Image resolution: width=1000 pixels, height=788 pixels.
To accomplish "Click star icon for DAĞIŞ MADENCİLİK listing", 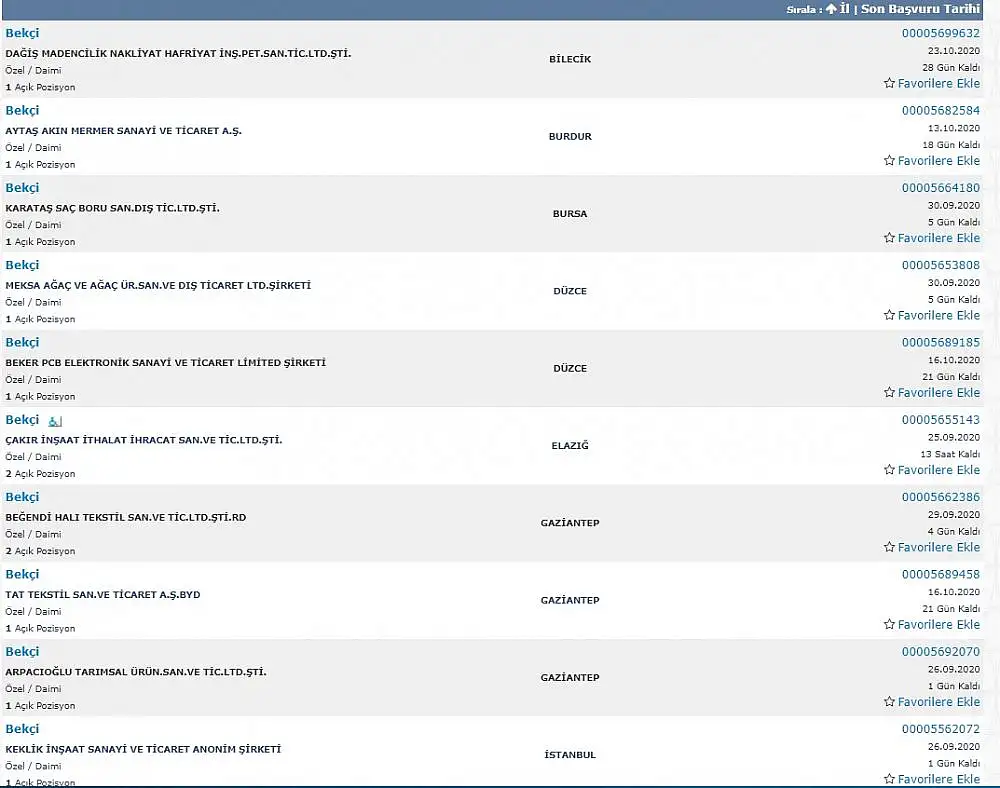I will (x=889, y=83).
